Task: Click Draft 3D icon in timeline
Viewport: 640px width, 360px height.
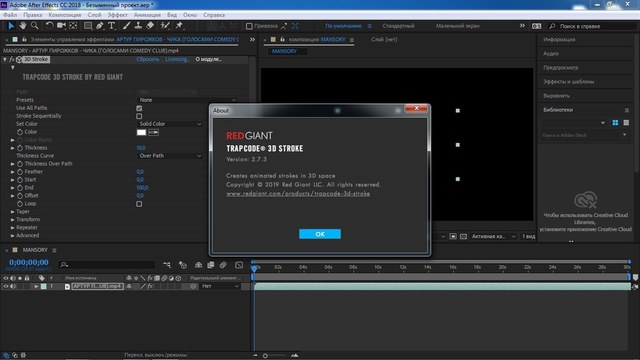Action: (182, 265)
